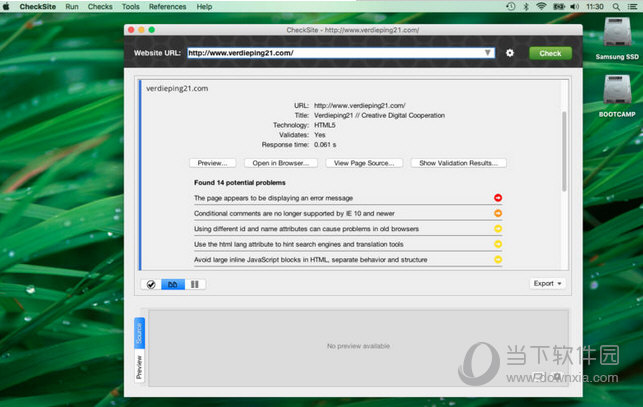The height and width of the screenshot is (407, 643).
Task: Select 'Use the html lang attribute' row
Action: click(x=348, y=244)
